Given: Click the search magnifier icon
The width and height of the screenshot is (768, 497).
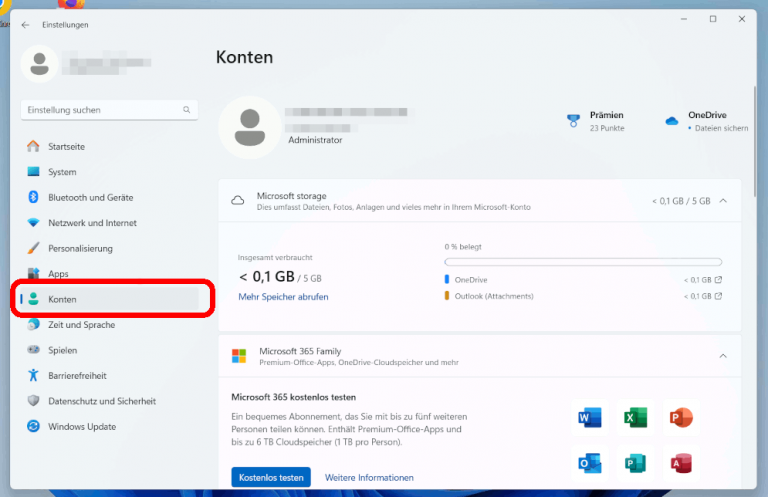Looking at the screenshot, I should (x=187, y=110).
